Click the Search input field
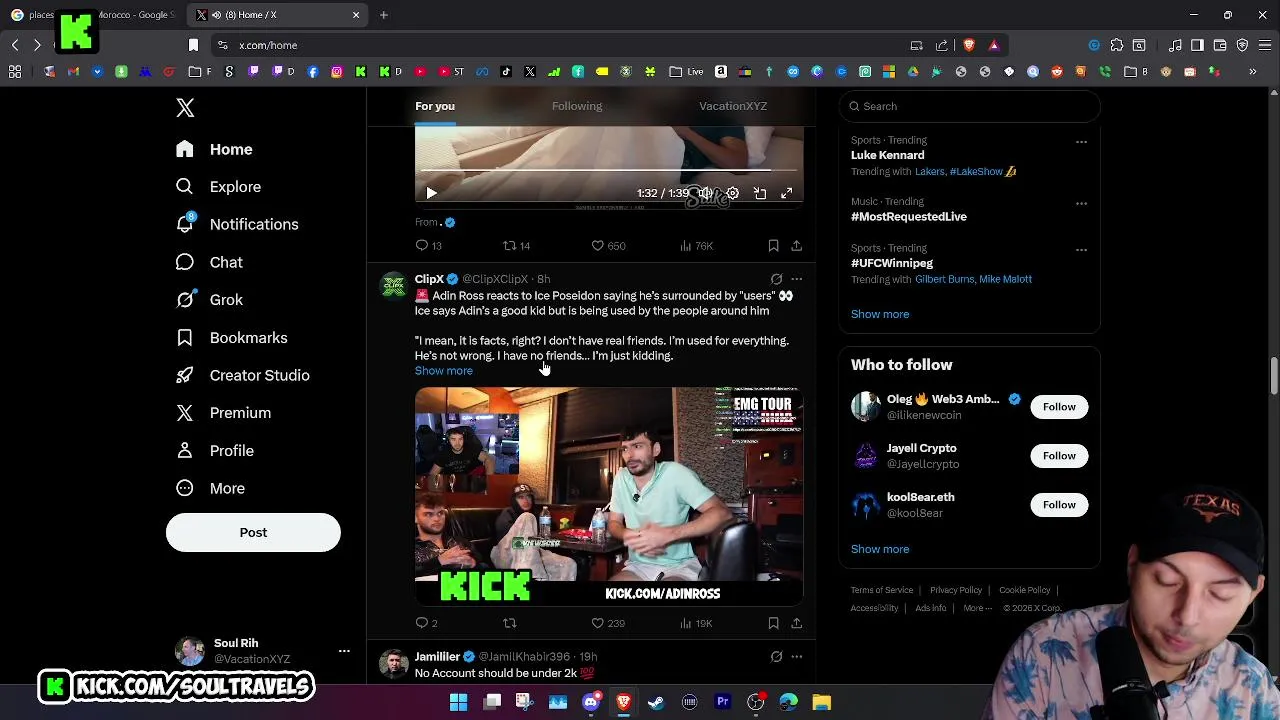Viewport: 1280px width, 720px height. (x=970, y=106)
